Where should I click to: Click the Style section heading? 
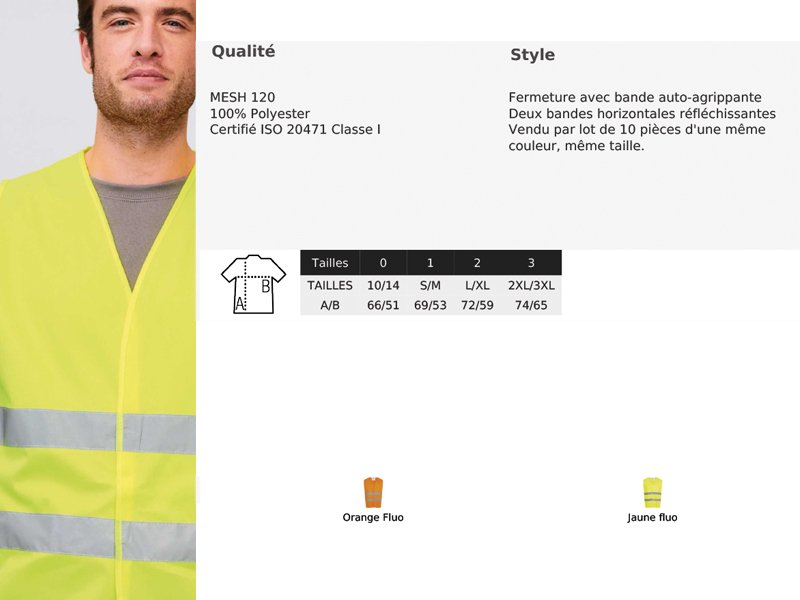[532, 55]
